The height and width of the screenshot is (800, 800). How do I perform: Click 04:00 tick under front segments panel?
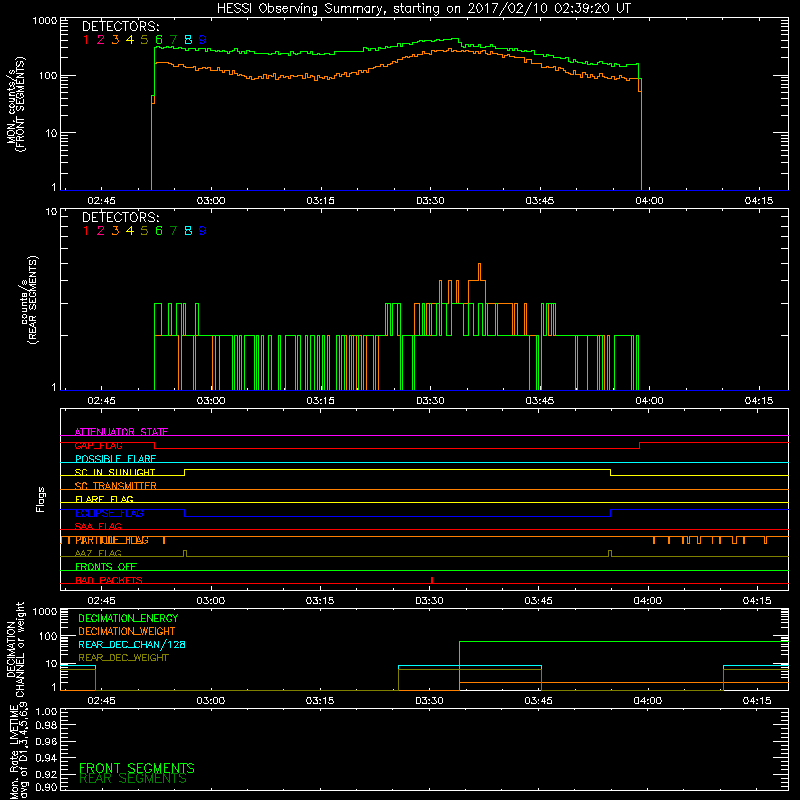[649, 201]
